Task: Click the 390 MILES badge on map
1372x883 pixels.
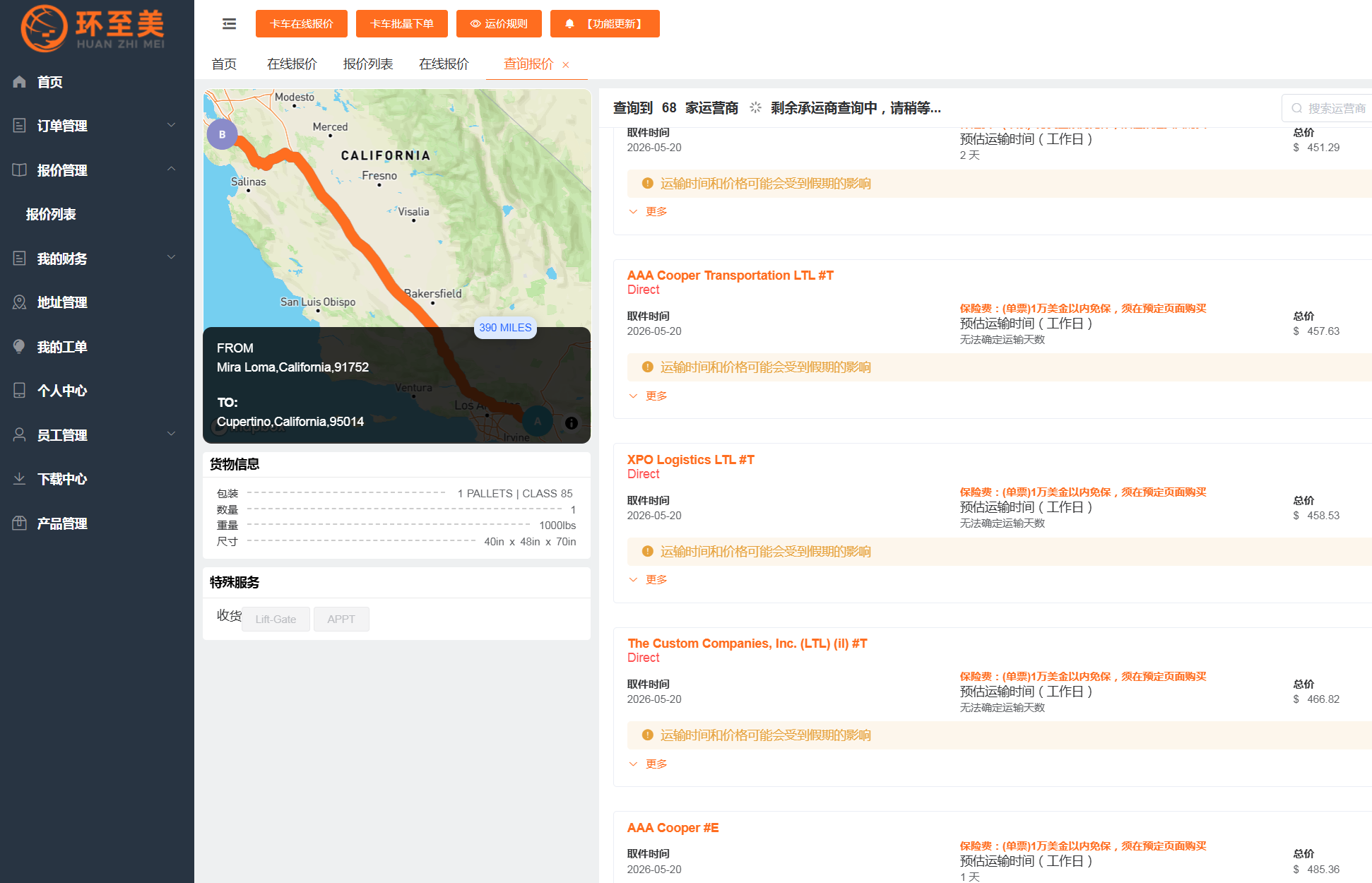Action: [x=505, y=328]
